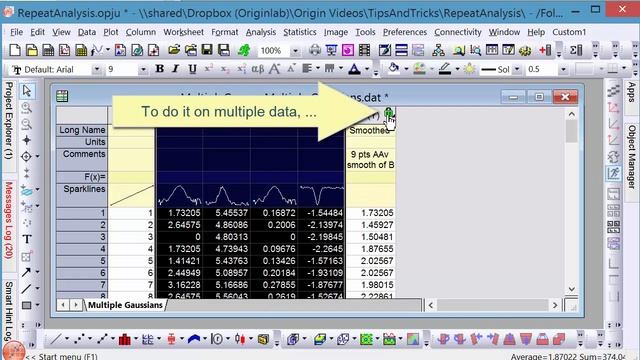Click the Column/Bar plot icon

pos(124,339)
